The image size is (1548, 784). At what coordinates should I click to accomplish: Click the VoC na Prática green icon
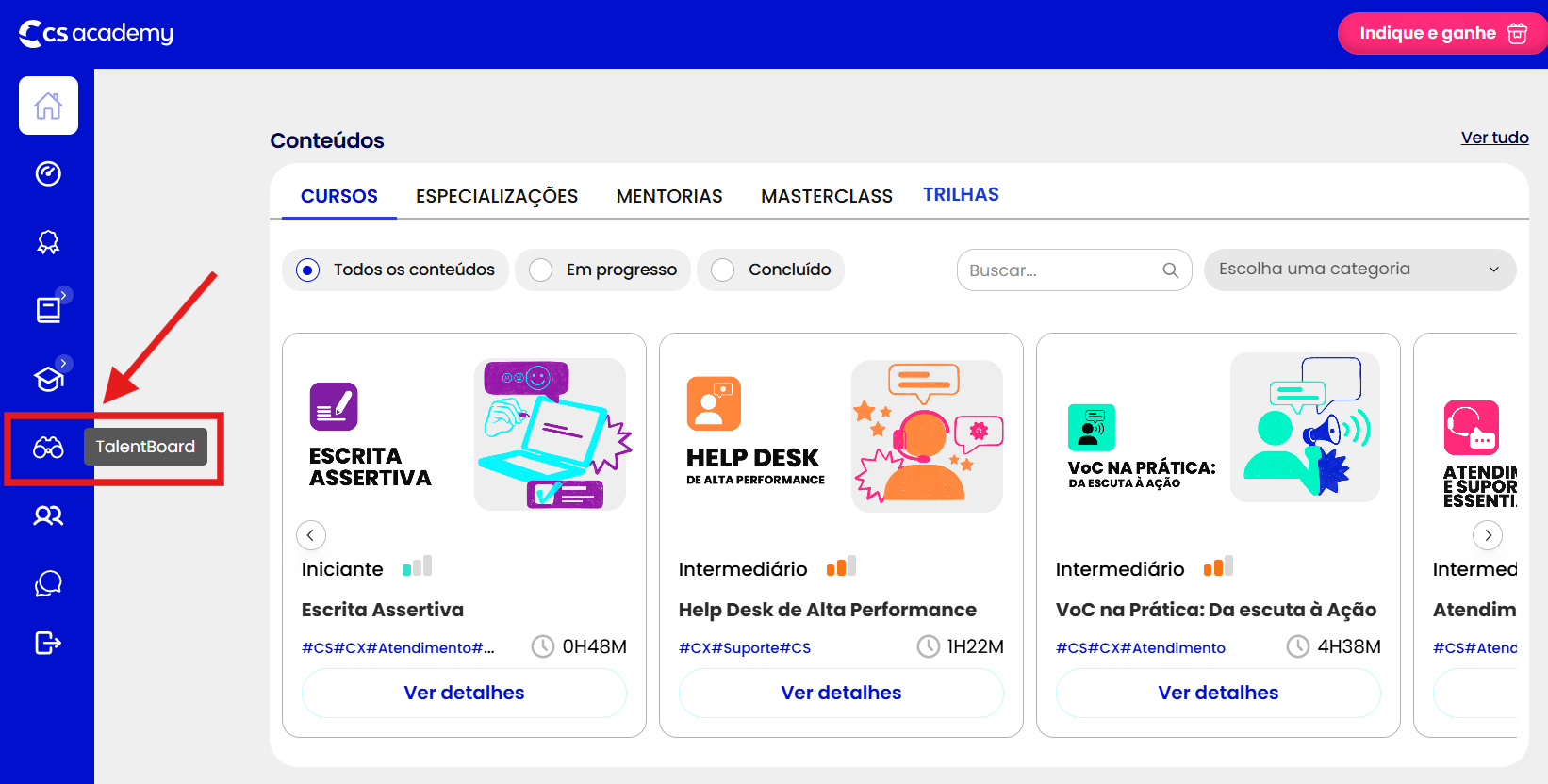(1092, 428)
